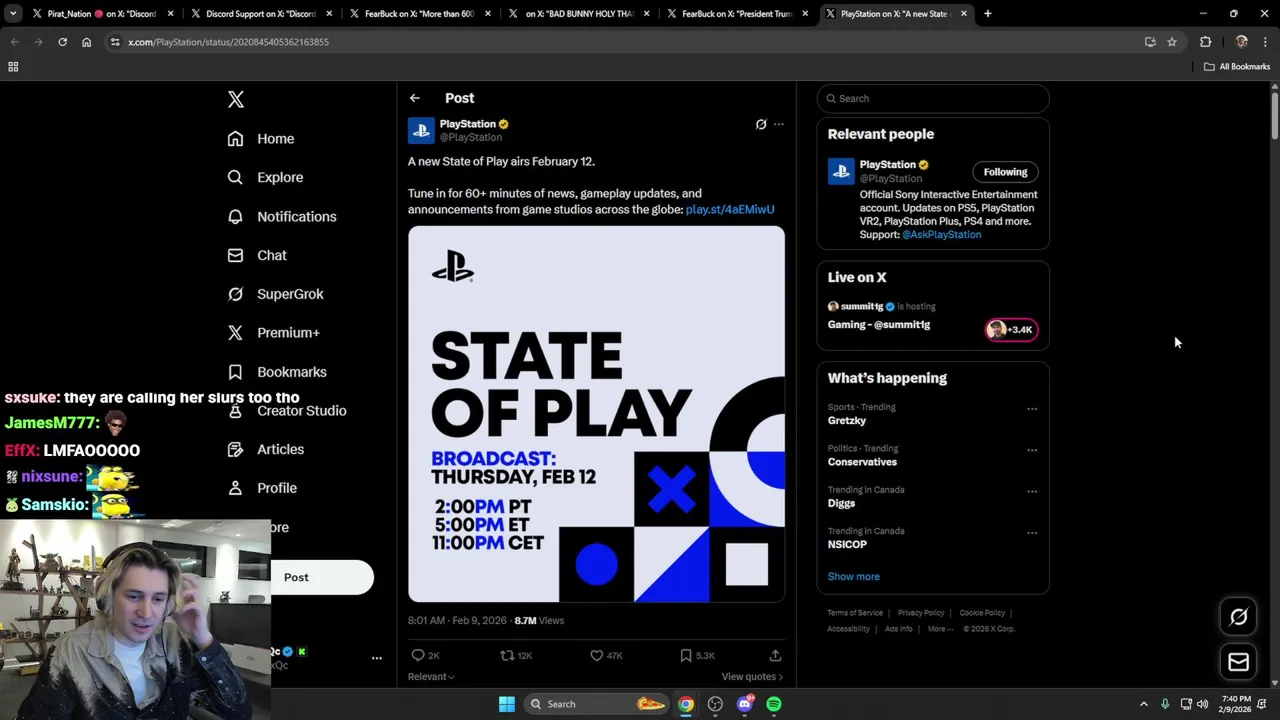The width and height of the screenshot is (1280, 720).
Task: Open the Terms of Service link
Action: pos(855,613)
